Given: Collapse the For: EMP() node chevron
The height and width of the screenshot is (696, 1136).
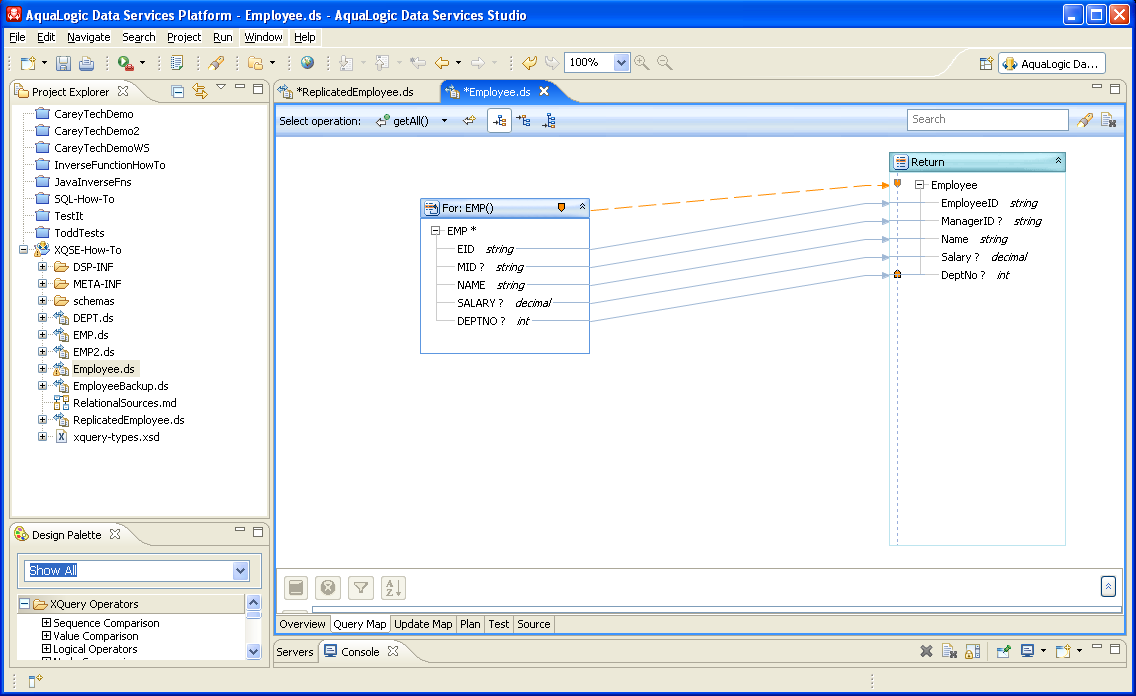Looking at the screenshot, I should click(582, 207).
